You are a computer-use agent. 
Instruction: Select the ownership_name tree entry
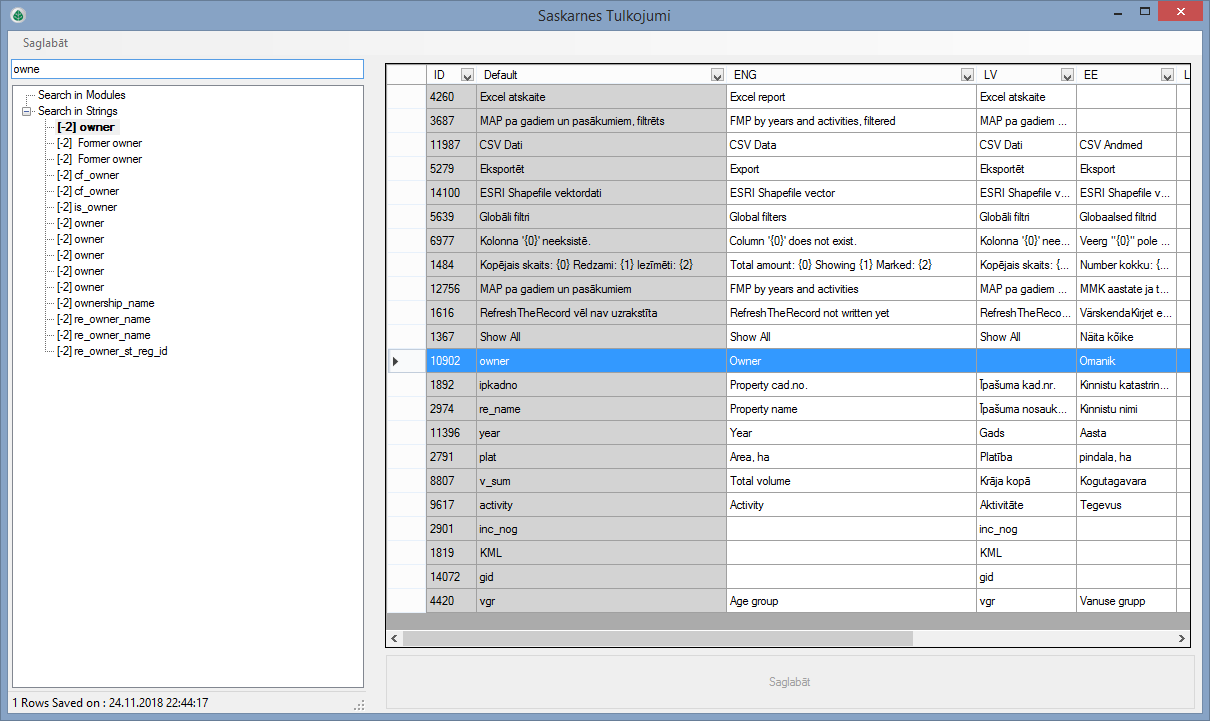pos(105,303)
